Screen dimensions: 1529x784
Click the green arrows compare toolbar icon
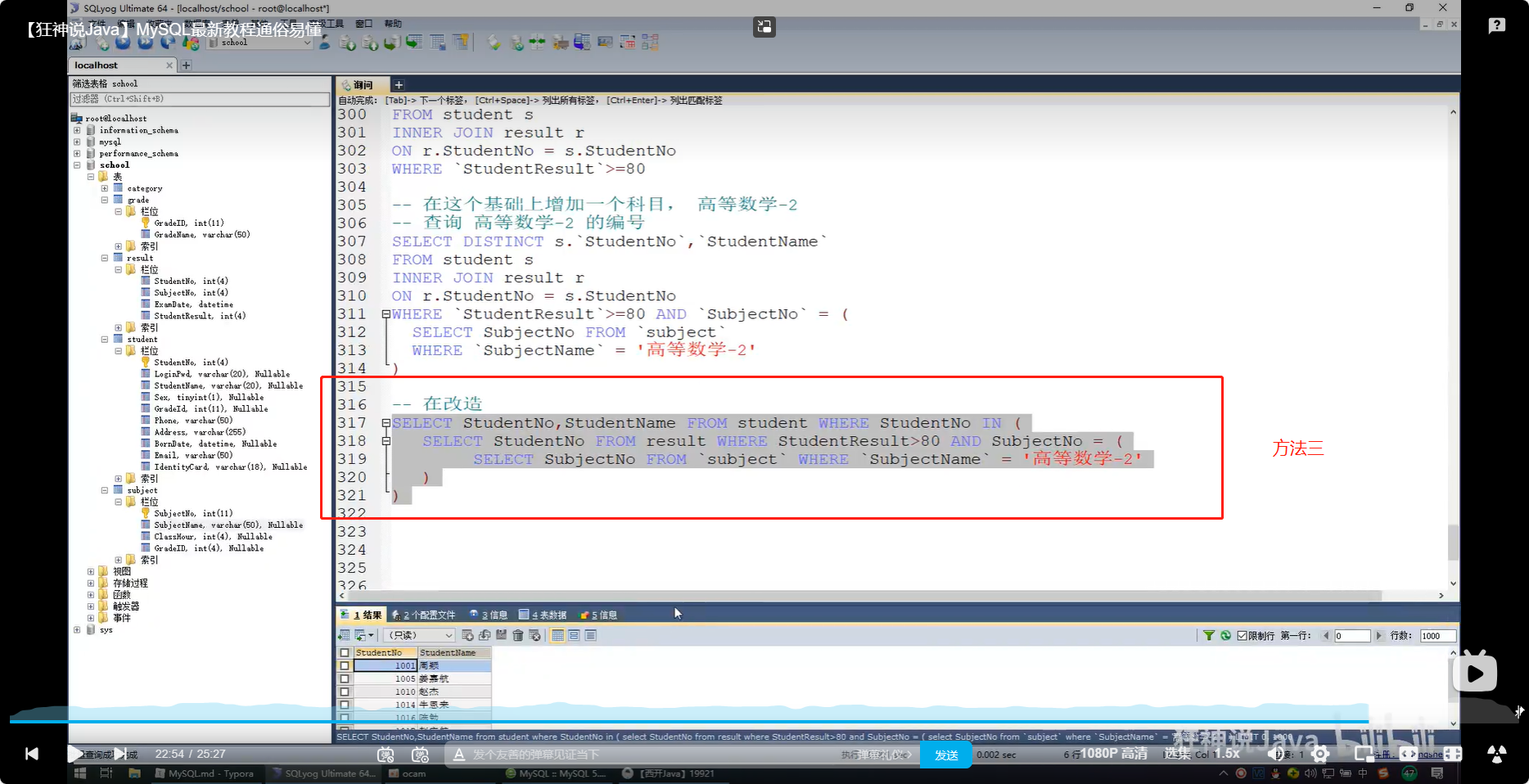click(x=538, y=42)
